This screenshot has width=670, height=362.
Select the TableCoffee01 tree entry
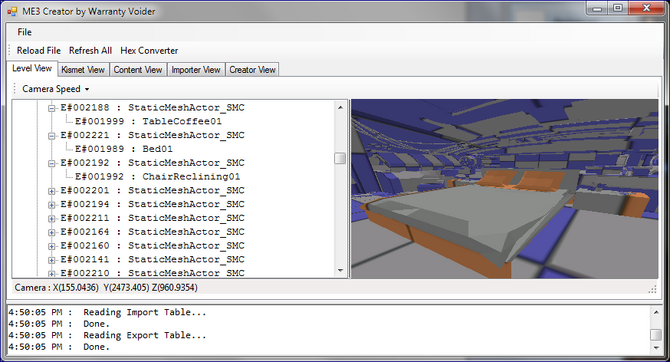click(148, 121)
